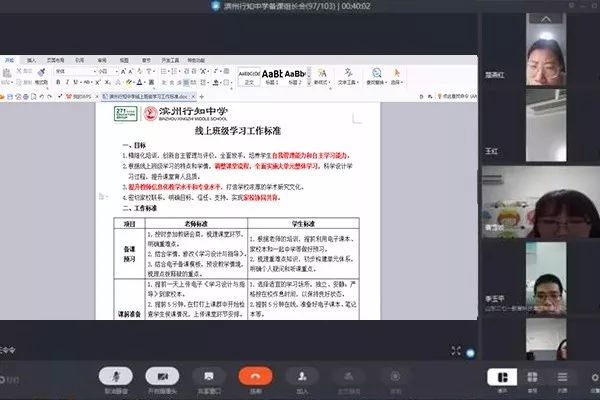The image size is (600, 400).
Task: Insert a bulleted list
Action: click(x=163, y=71)
